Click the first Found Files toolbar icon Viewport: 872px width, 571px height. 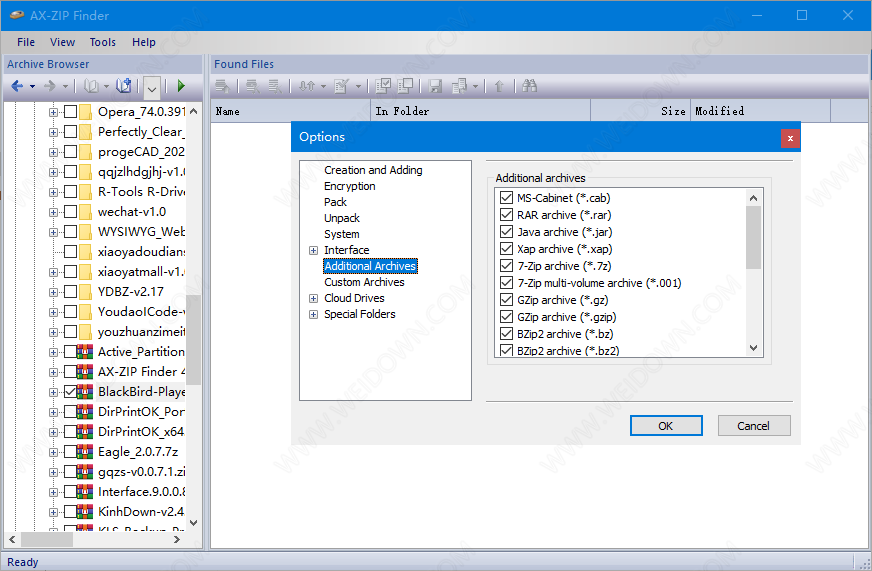pos(222,86)
